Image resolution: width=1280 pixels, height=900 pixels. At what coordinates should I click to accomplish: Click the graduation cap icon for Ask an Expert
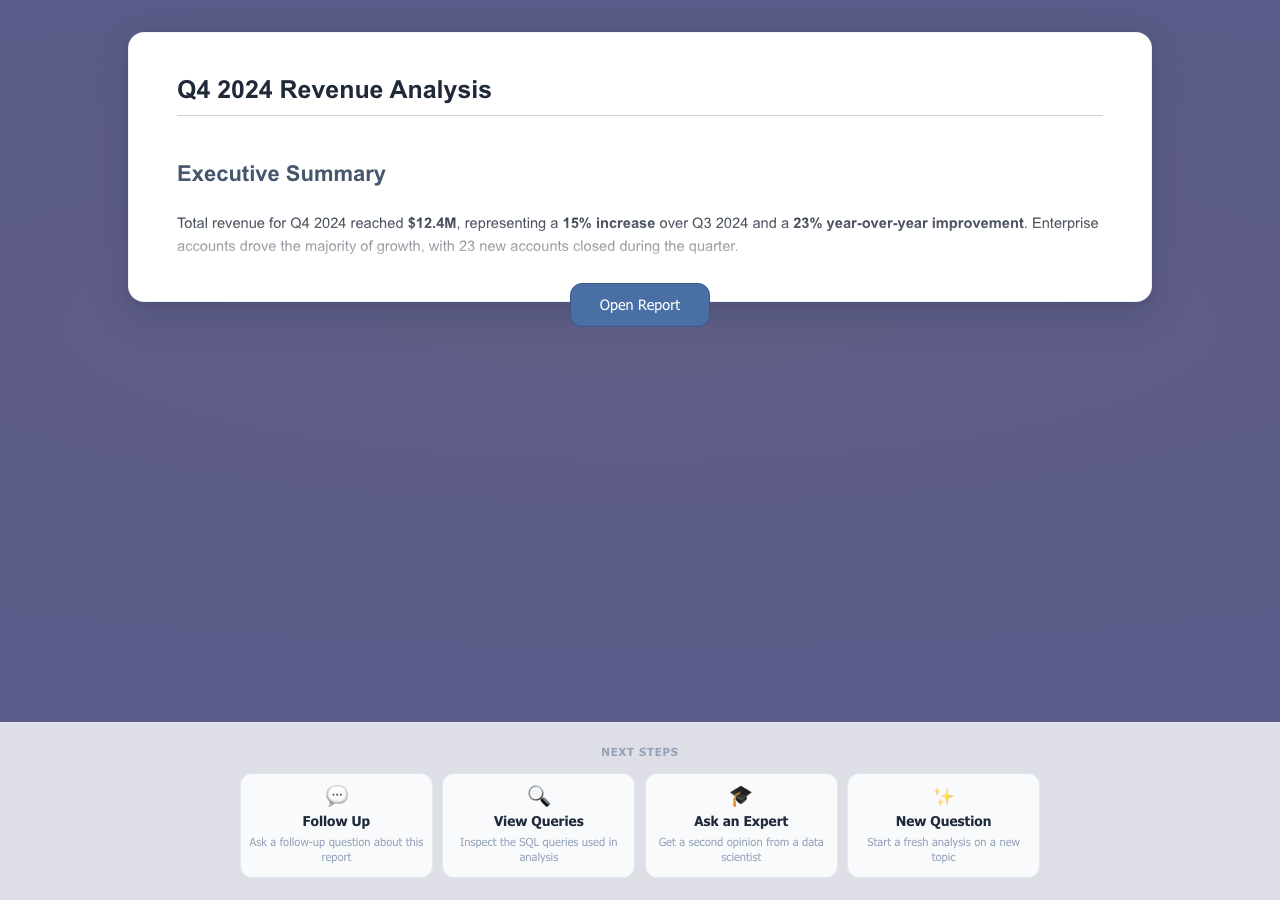click(x=740, y=796)
